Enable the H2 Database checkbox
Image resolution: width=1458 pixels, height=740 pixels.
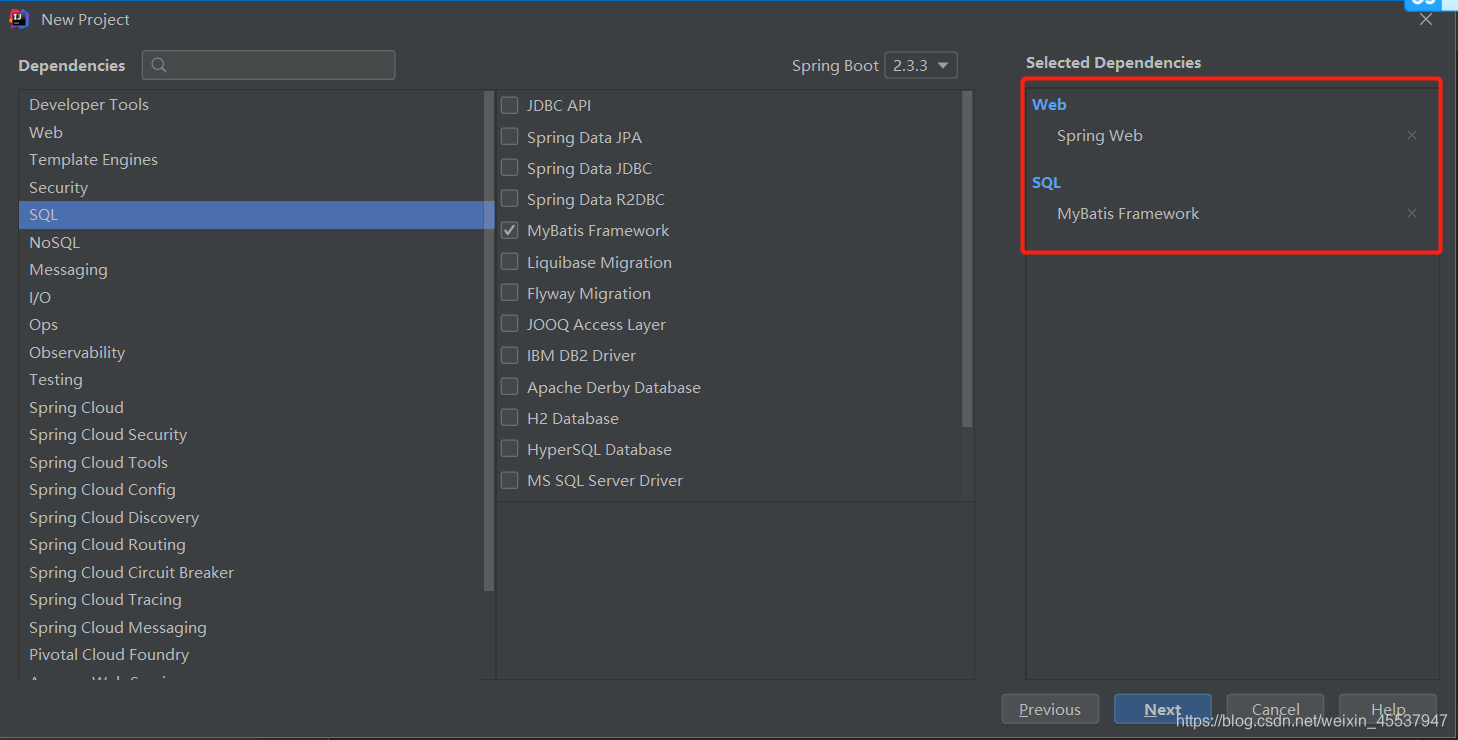click(x=510, y=418)
